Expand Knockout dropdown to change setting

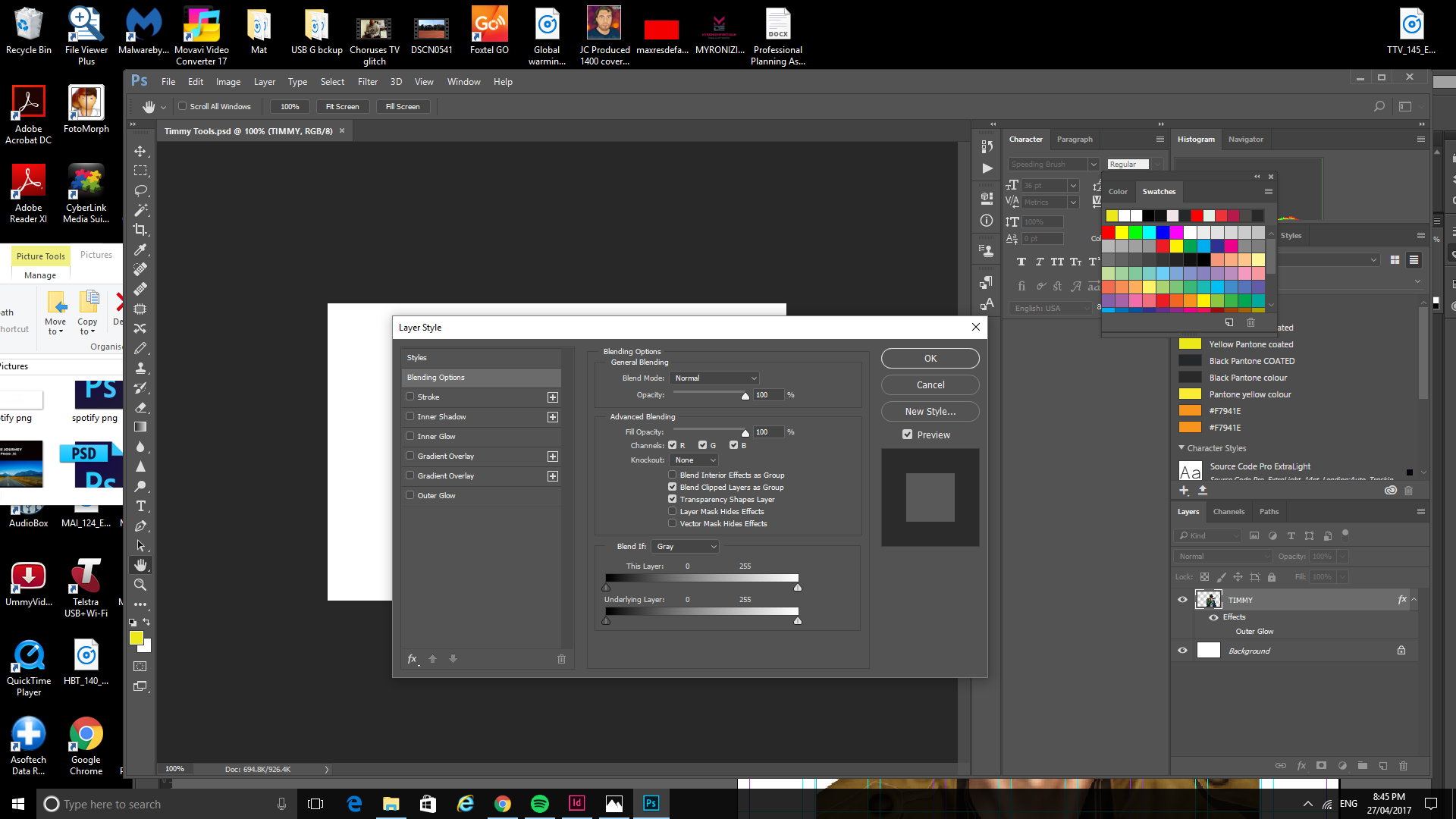point(693,459)
